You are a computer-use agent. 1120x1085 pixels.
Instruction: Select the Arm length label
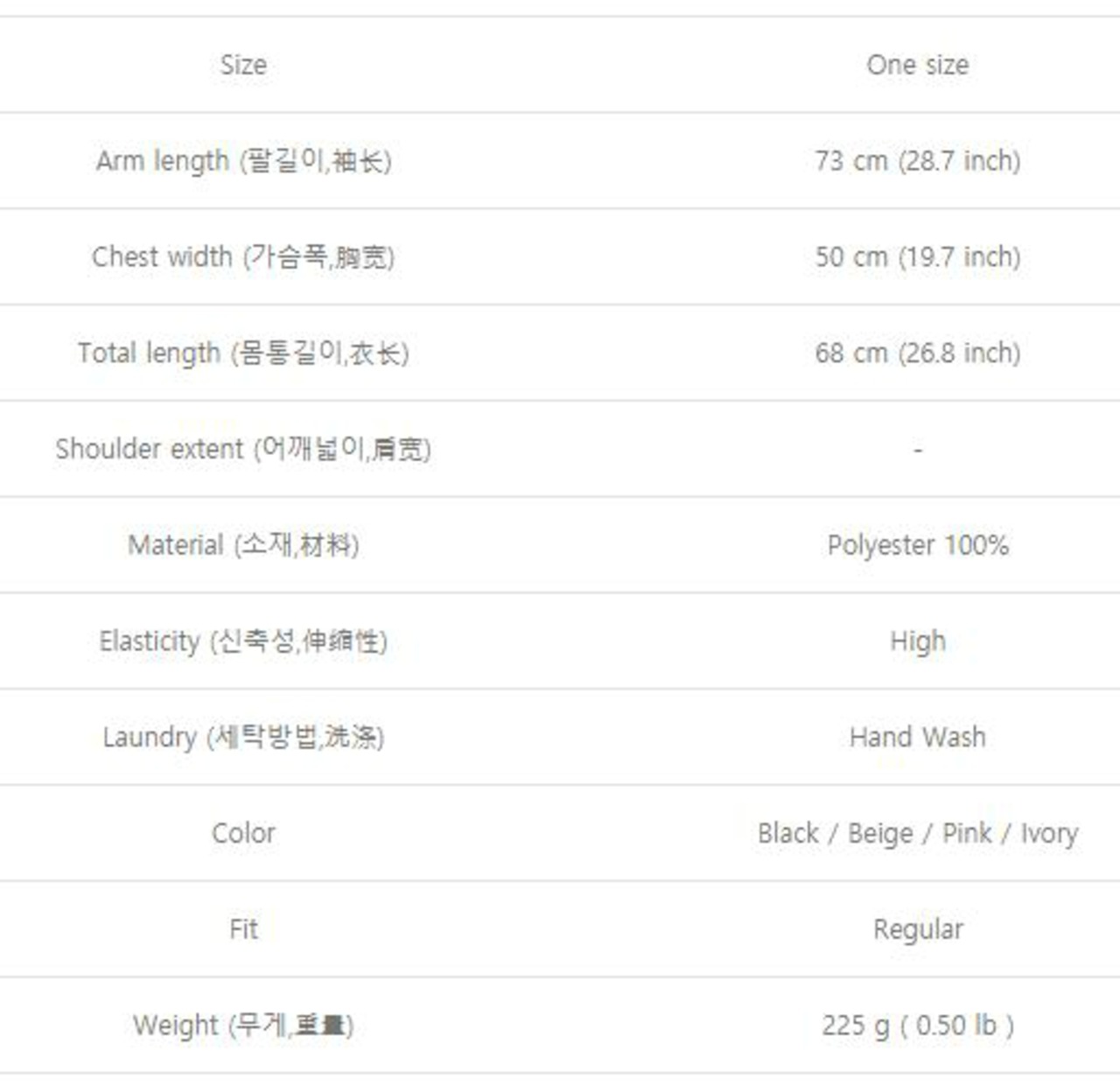pyautogui.click(x=243, y=161)
